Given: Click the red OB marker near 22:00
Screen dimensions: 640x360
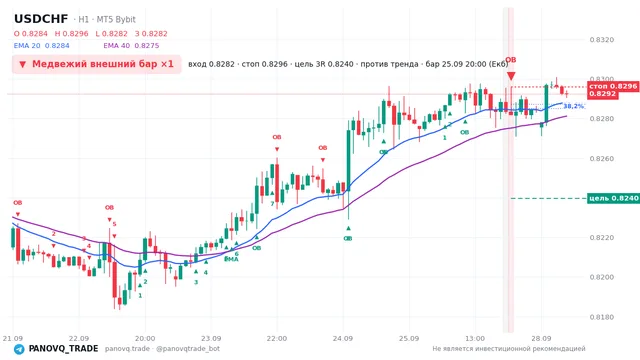Looking at the screenshot, I should 277,137.
